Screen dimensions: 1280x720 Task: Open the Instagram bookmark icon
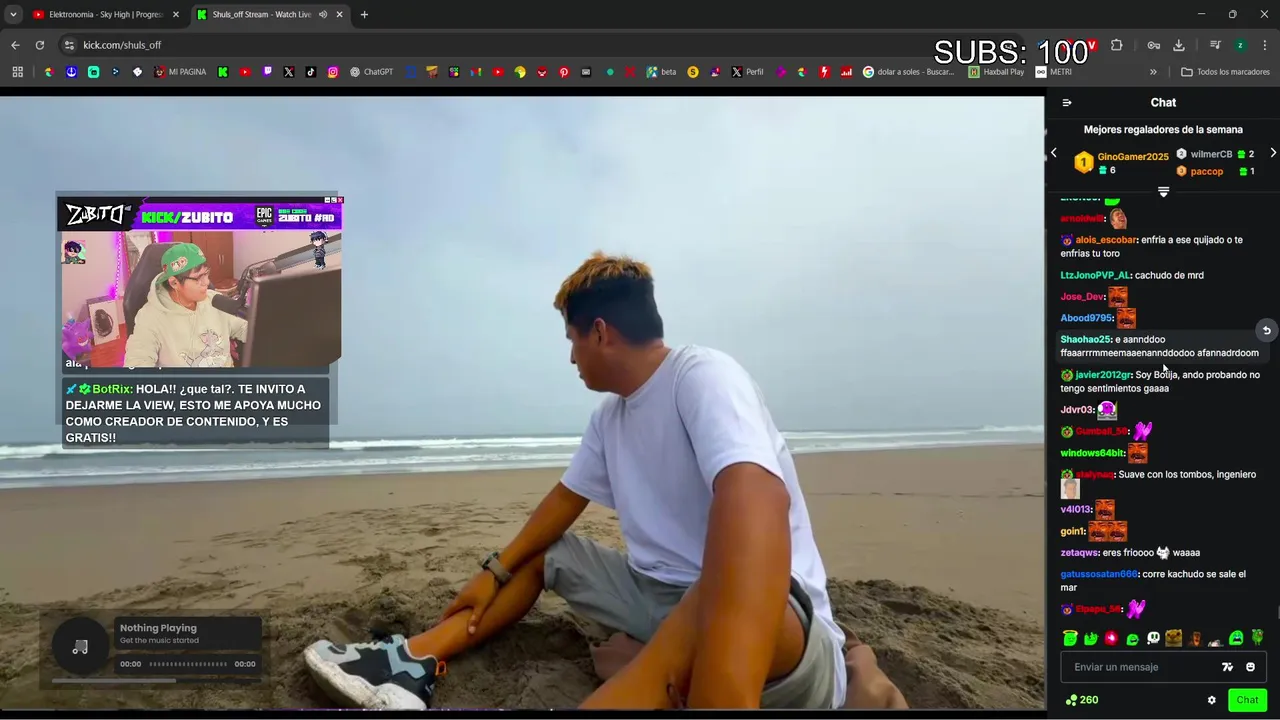[333, 72]
